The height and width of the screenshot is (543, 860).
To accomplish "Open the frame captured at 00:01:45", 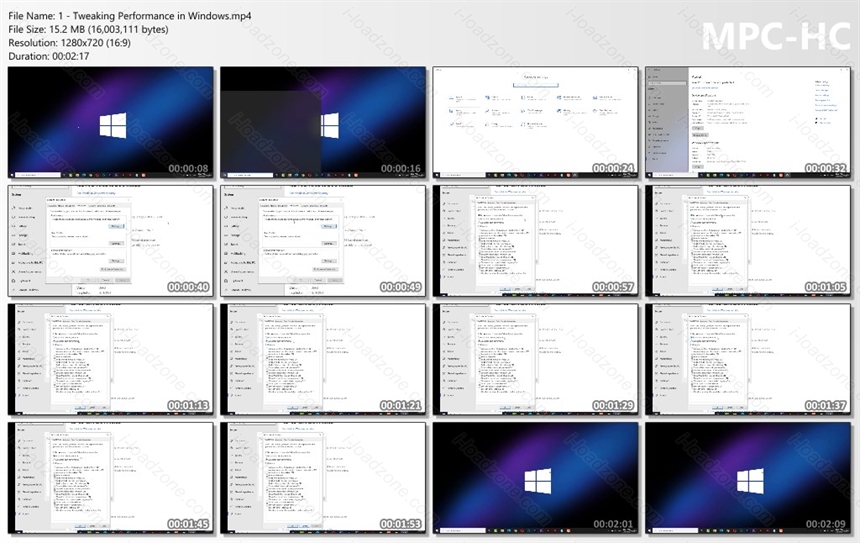I will [x=111, y=478].
